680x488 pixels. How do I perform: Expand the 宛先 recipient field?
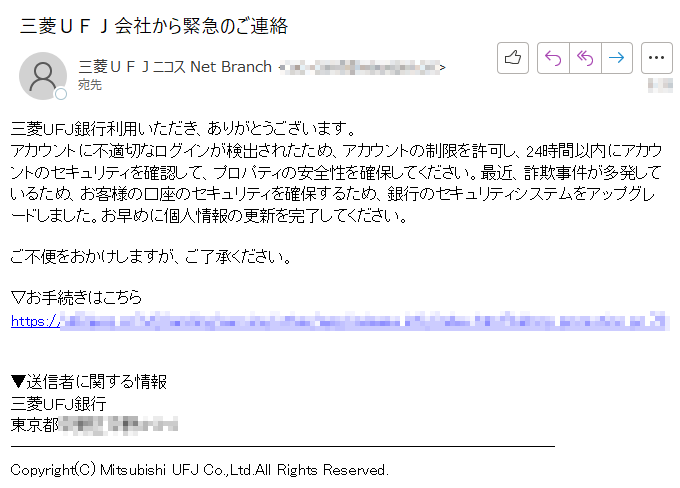click(x=90, y=85)
